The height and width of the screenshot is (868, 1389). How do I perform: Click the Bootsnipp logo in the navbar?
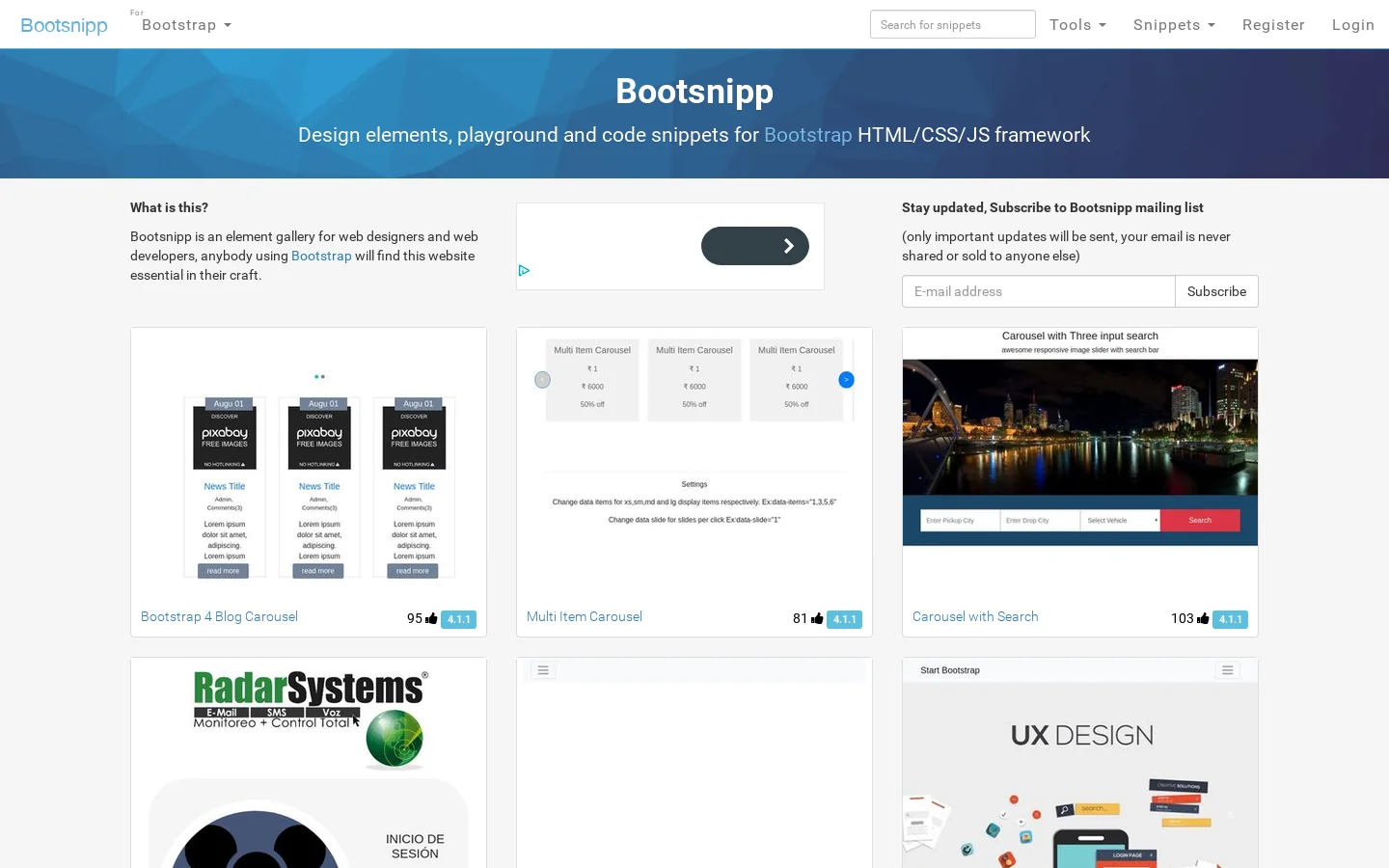64,25
